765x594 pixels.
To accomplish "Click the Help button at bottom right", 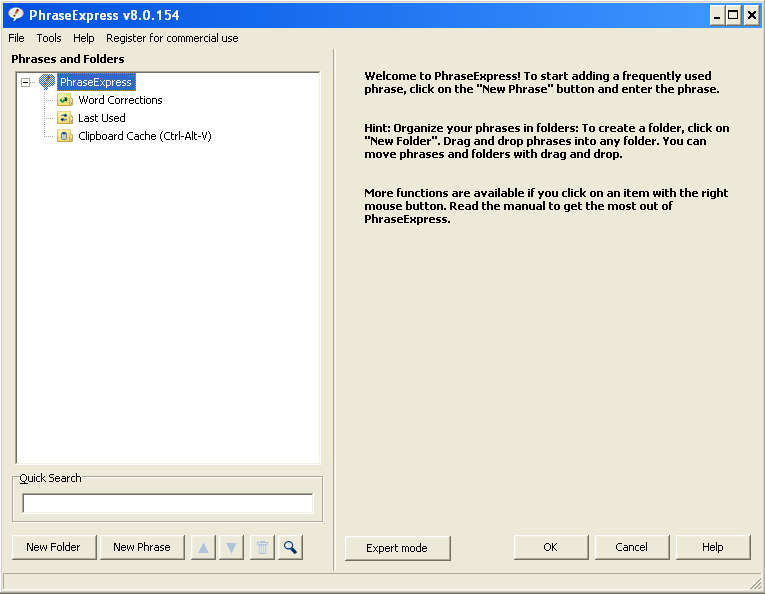I will coord(712,547).
